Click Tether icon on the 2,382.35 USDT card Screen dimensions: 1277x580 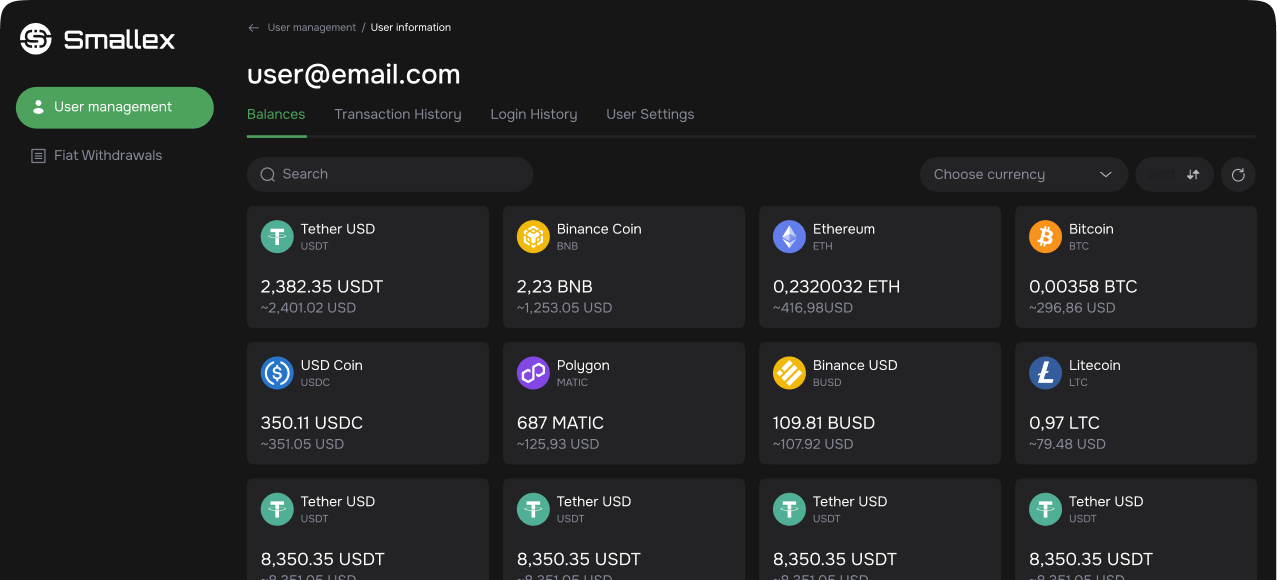tap(277, 237)
